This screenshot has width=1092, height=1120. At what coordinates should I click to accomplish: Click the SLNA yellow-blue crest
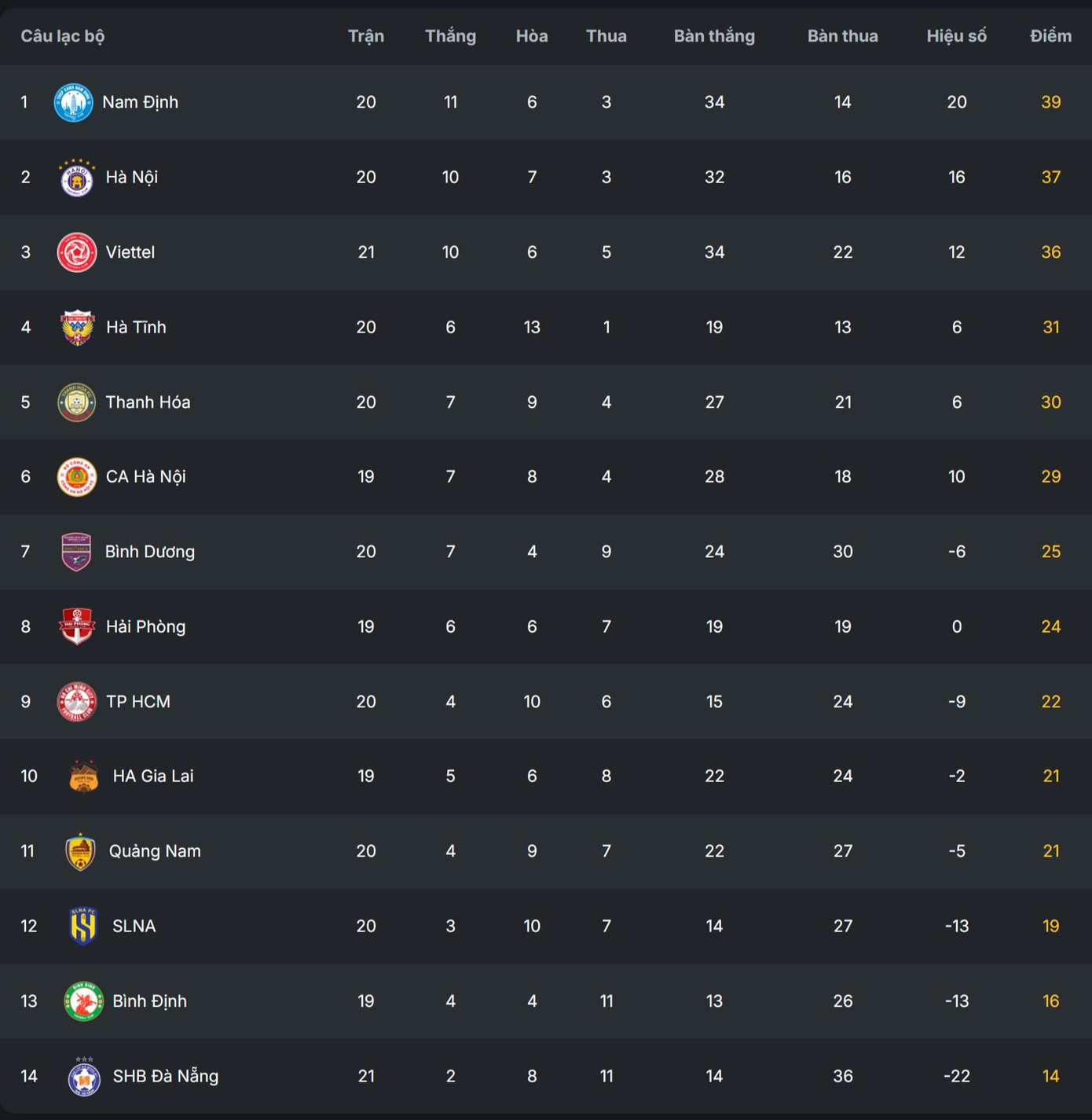coord(83,926)
